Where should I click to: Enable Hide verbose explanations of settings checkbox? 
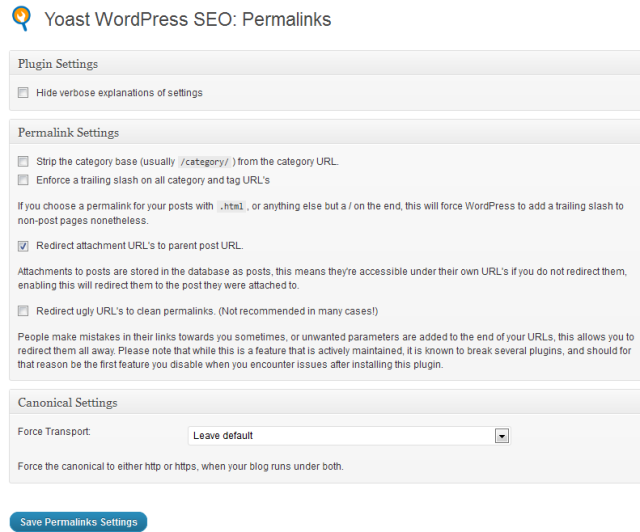click(23, 93)
